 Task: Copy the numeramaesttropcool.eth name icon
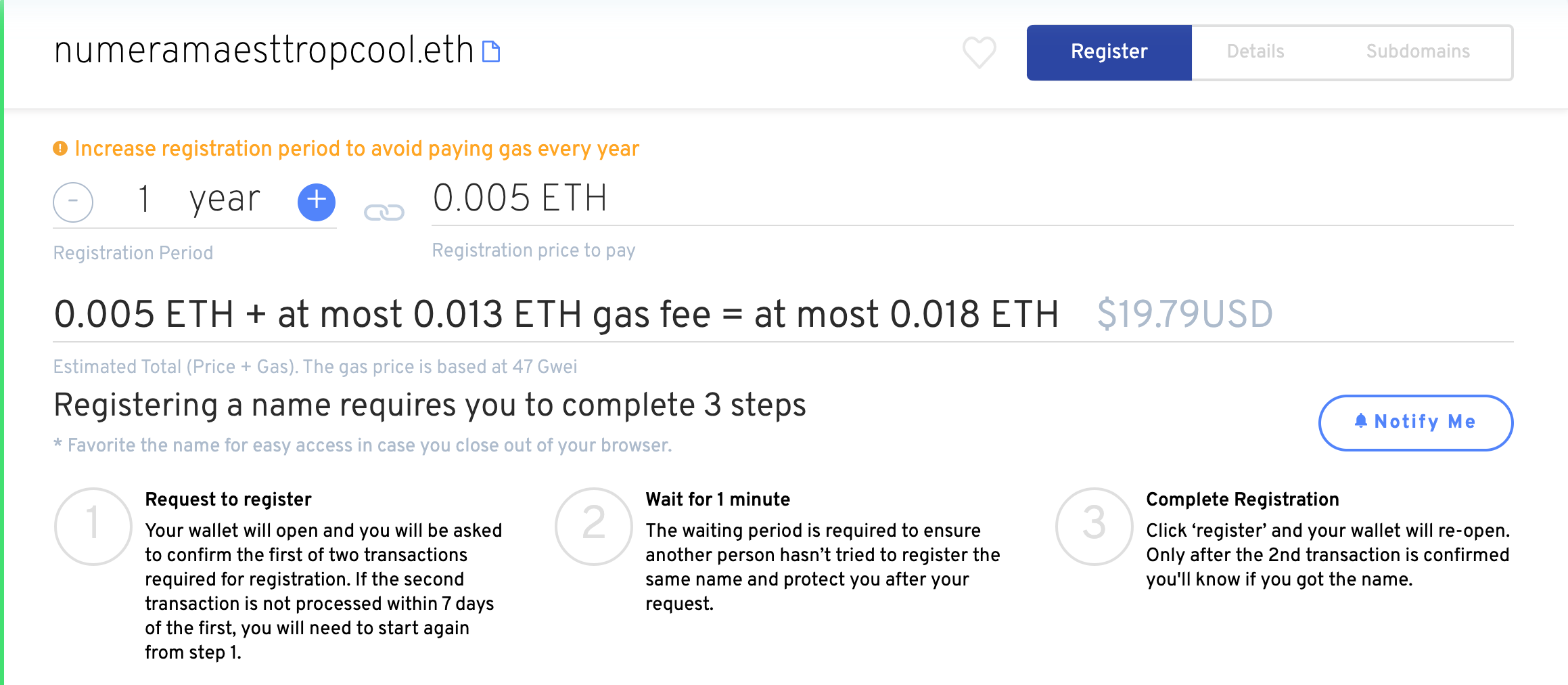click(x=491, y=51)
